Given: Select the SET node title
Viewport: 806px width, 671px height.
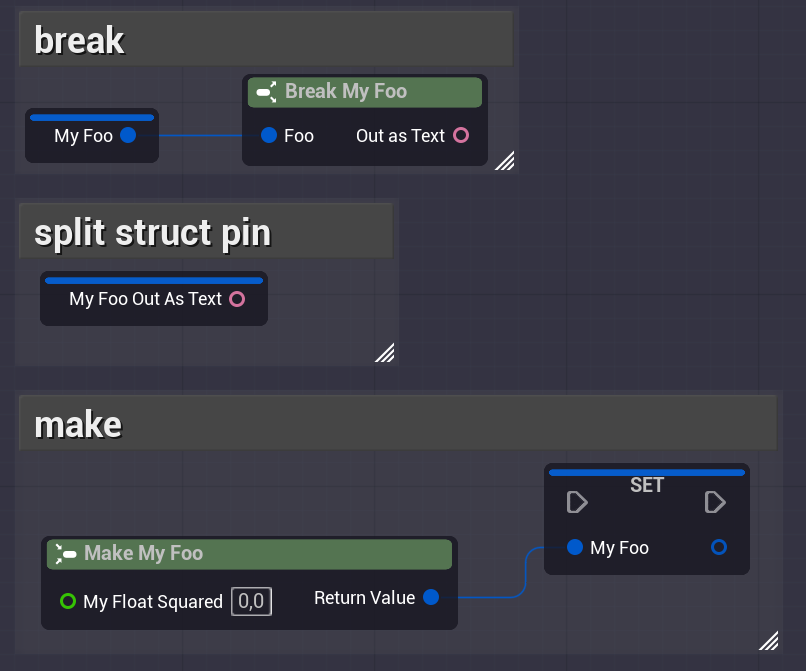Looking at the screenshot, I should 647,485.
